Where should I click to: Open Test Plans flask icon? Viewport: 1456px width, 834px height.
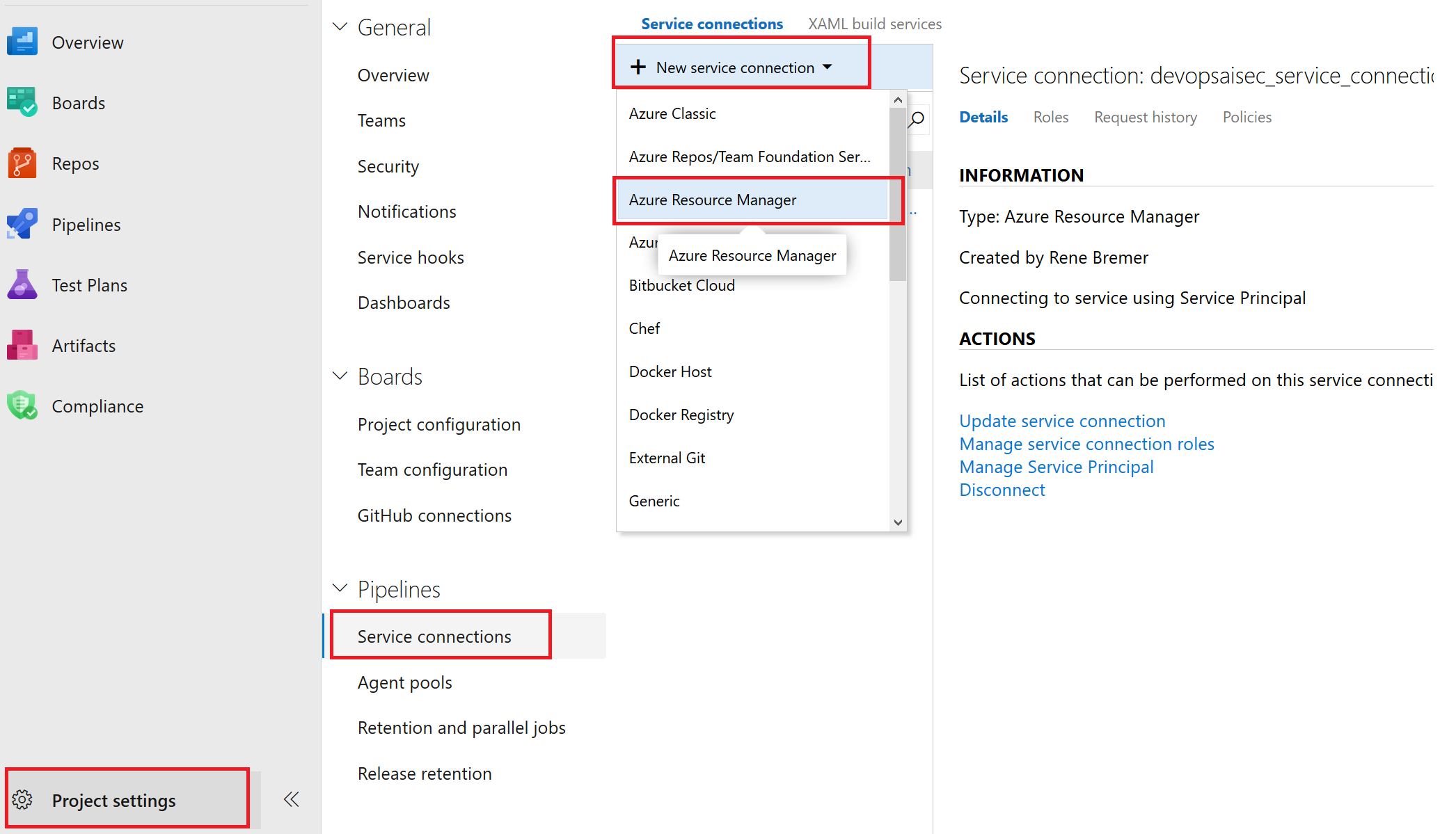22,284
